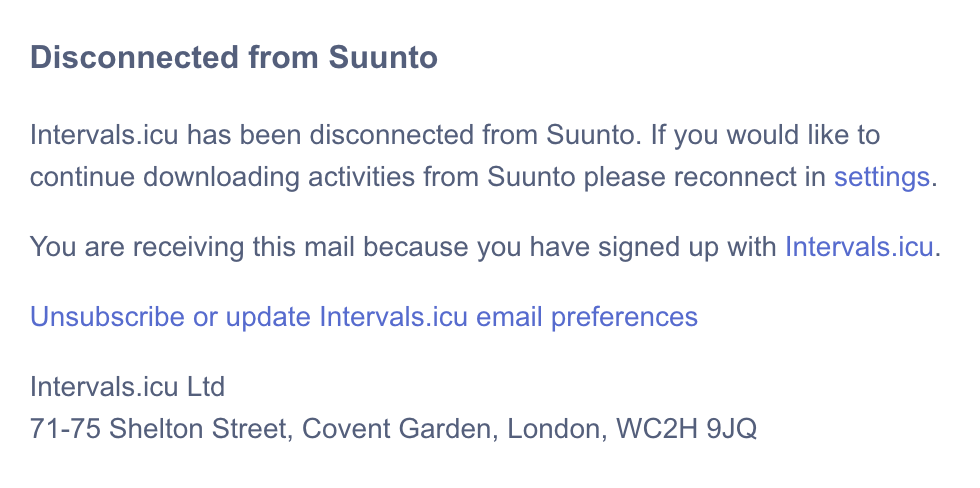The height and width of the screenshot is (488, 980).
Task: Click "Suunto" in the bold heading
Action: click(x=383, y=58)
